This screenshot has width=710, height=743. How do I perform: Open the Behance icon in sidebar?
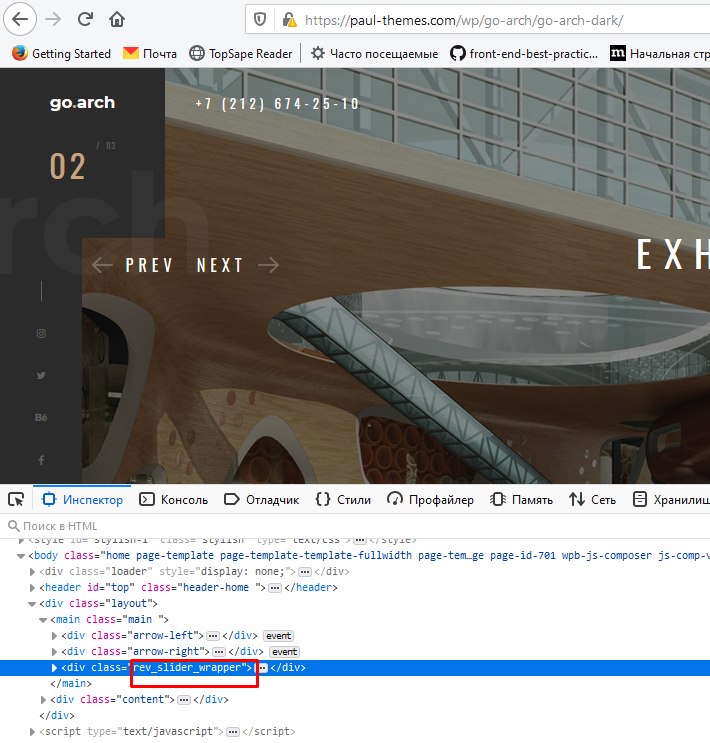[x=41, y=417]
